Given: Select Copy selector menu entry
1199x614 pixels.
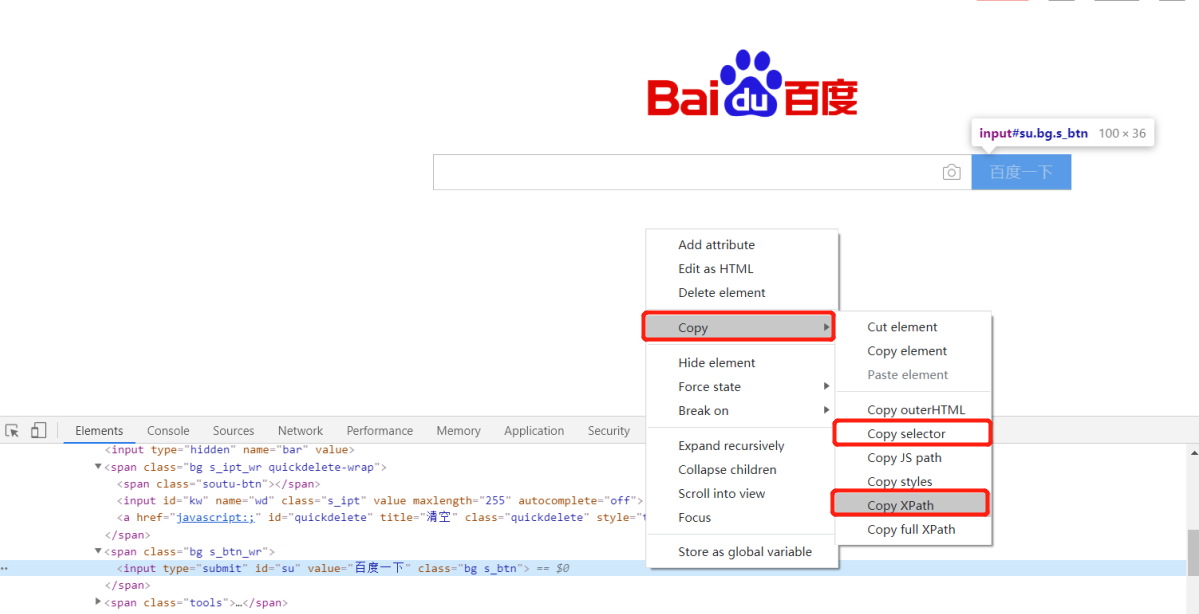Looking at the screenshot, I should click(906, 434).
